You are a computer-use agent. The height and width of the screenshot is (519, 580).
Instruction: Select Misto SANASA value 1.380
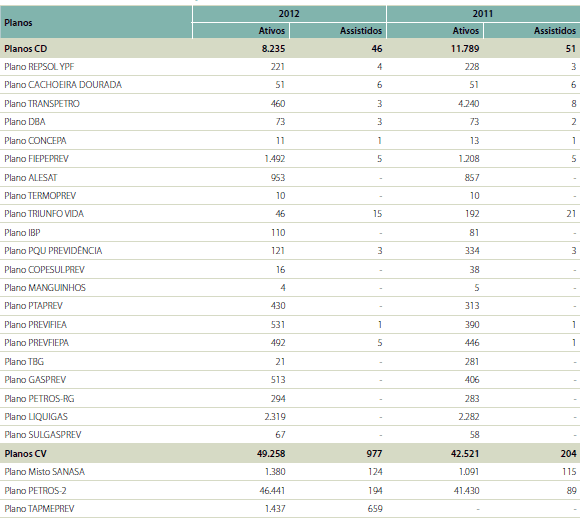pos(275,472)
